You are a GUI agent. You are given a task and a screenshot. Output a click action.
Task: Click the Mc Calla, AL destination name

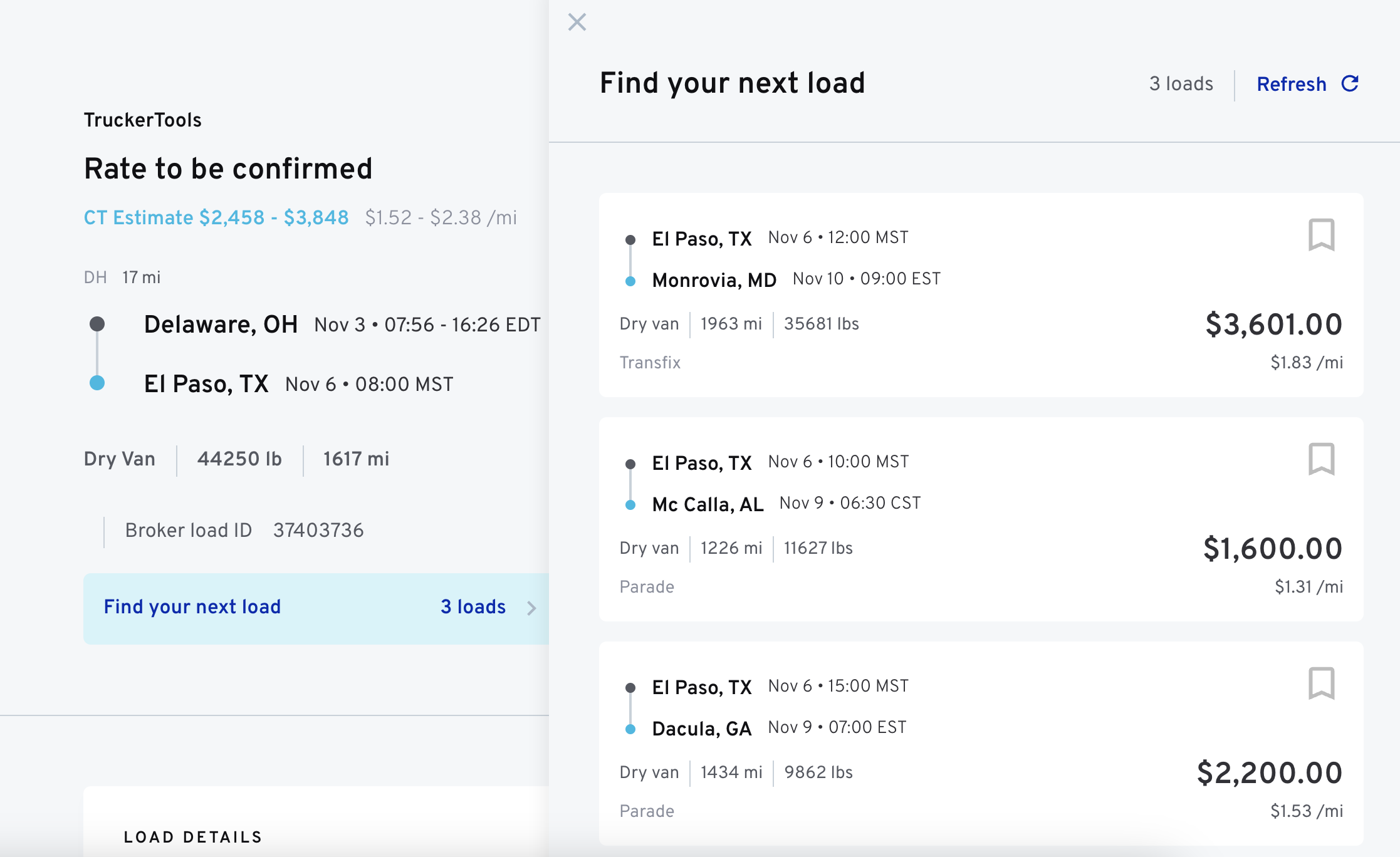click(708, 504)
